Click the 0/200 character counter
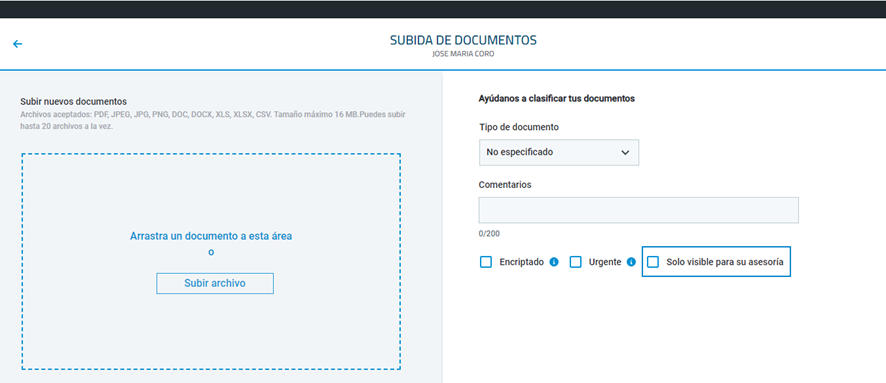Image resolution: width=886 pixels, height=383 pixels. [489, 233]
